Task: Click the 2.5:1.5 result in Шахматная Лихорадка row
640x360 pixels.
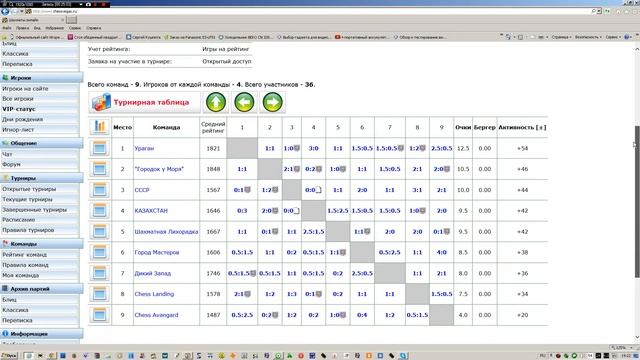Action: (313, 231)
